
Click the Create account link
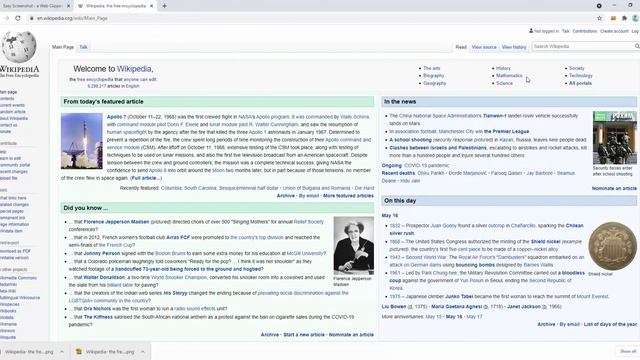614,31
